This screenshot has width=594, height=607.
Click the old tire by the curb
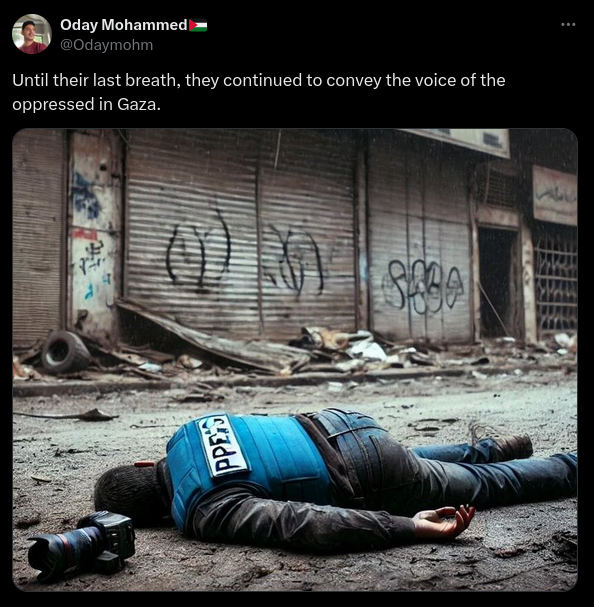click(65, 352)
